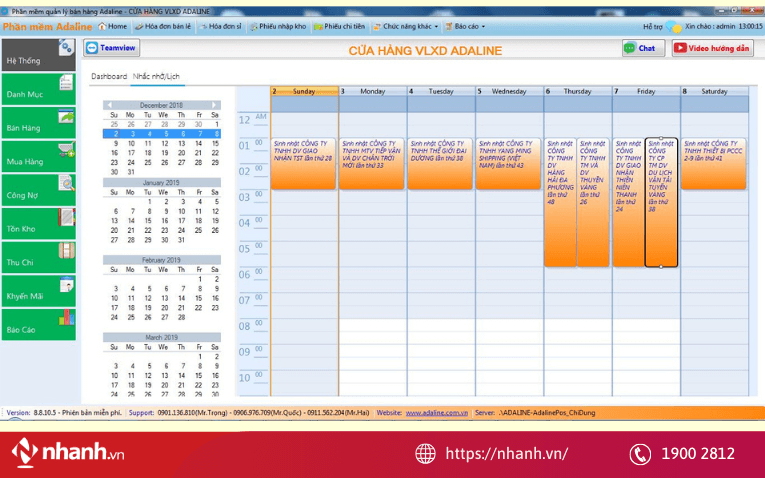
Task: Open THIÊN NIÊN THANH event on Friday
Action: click(x=628, y=202)
